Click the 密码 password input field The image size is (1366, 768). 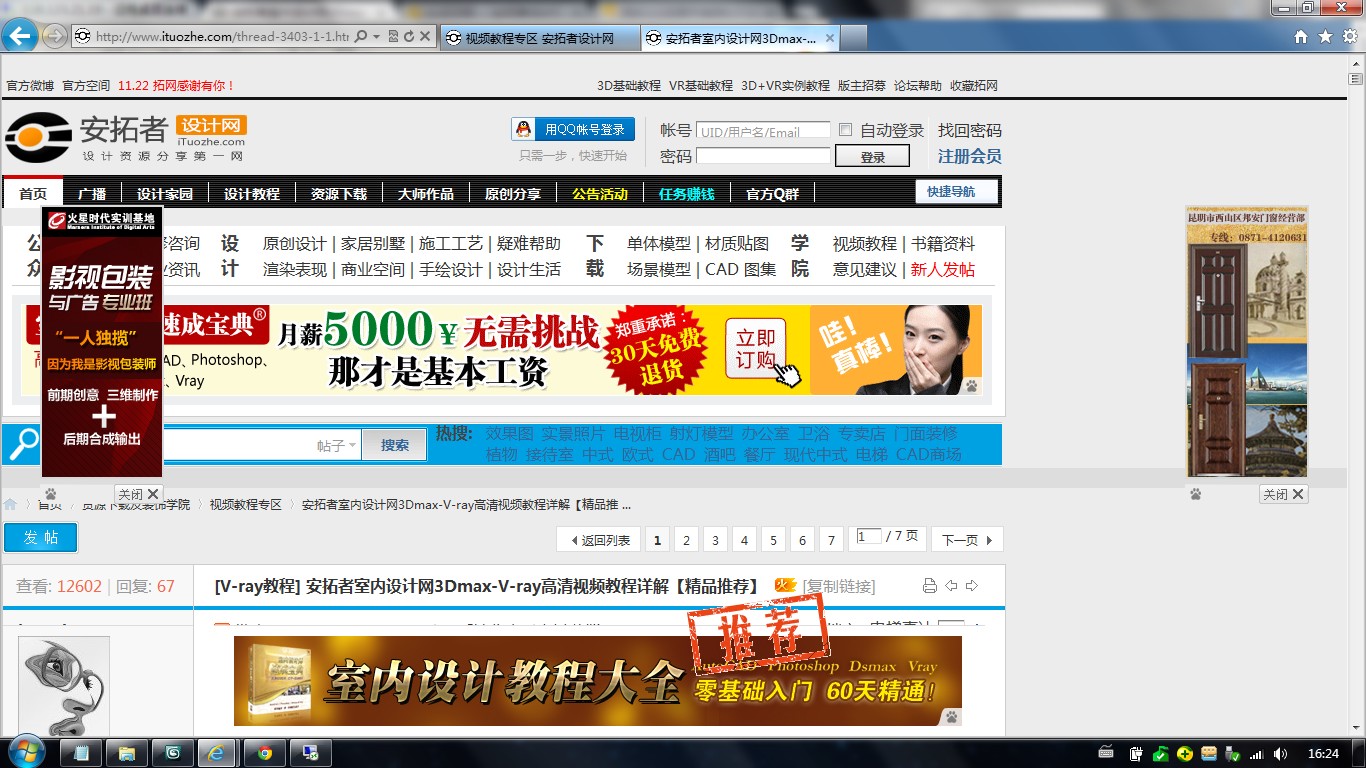coord(763,156)
